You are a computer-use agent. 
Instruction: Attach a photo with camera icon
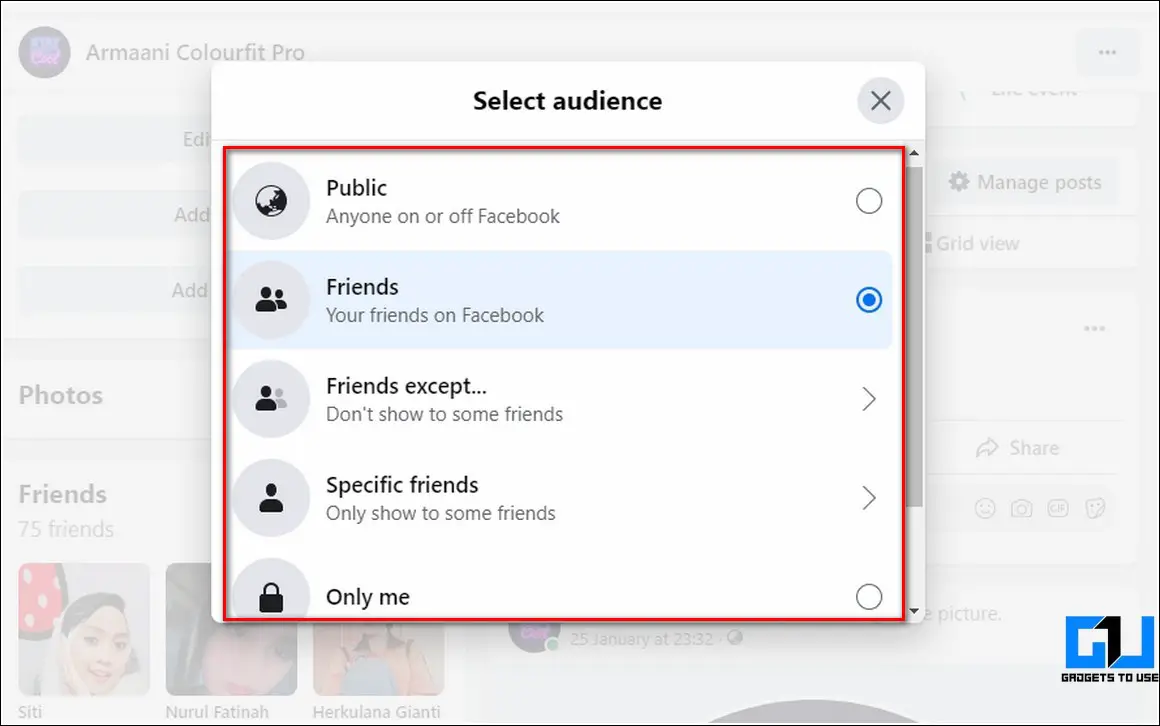1022,508
